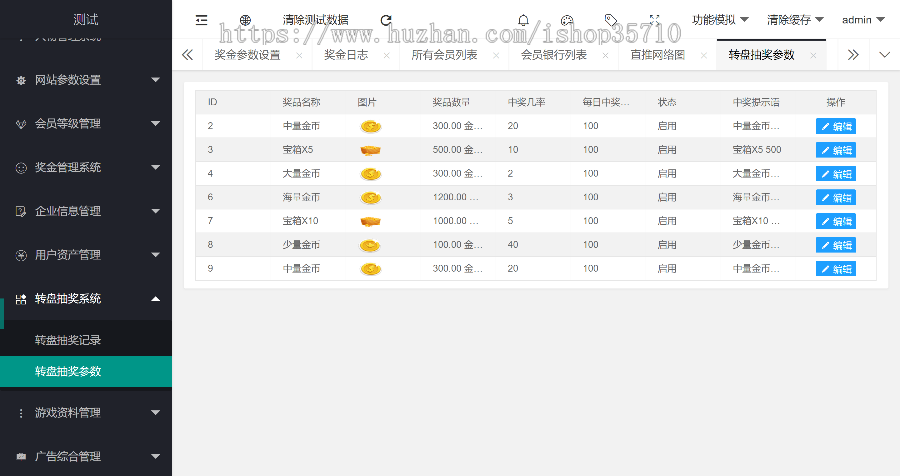This screenshot has width=900, height=476.
Task: Click the 企业信息管理 sidebar icon
Action: (x=21, y=211)
